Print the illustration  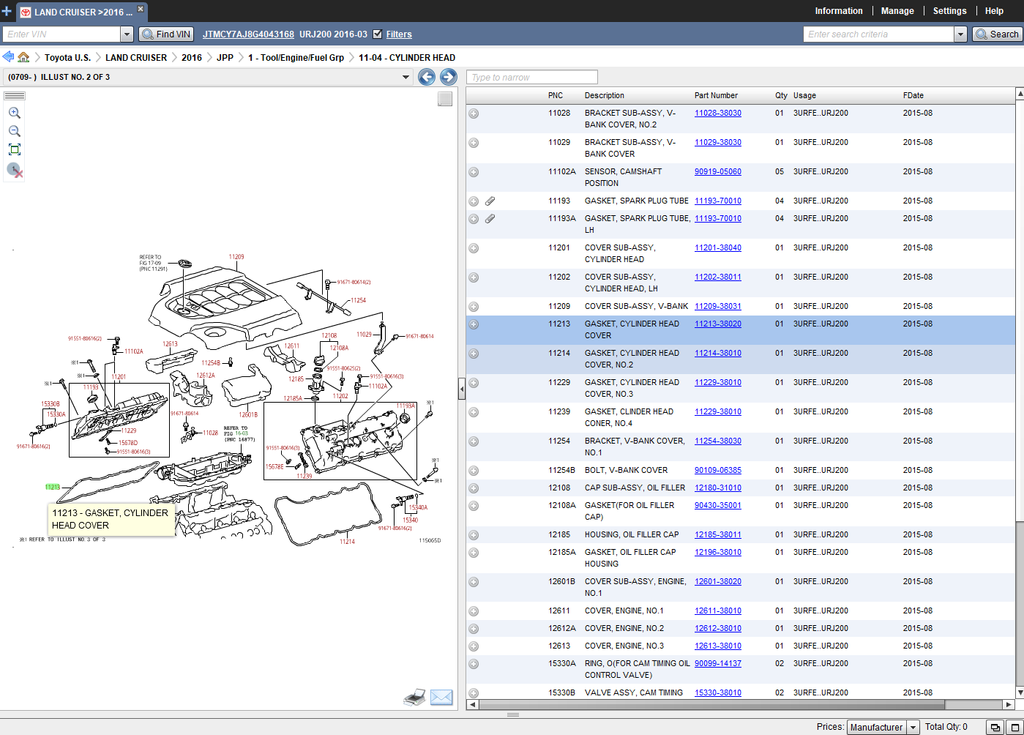coord(415,698)
